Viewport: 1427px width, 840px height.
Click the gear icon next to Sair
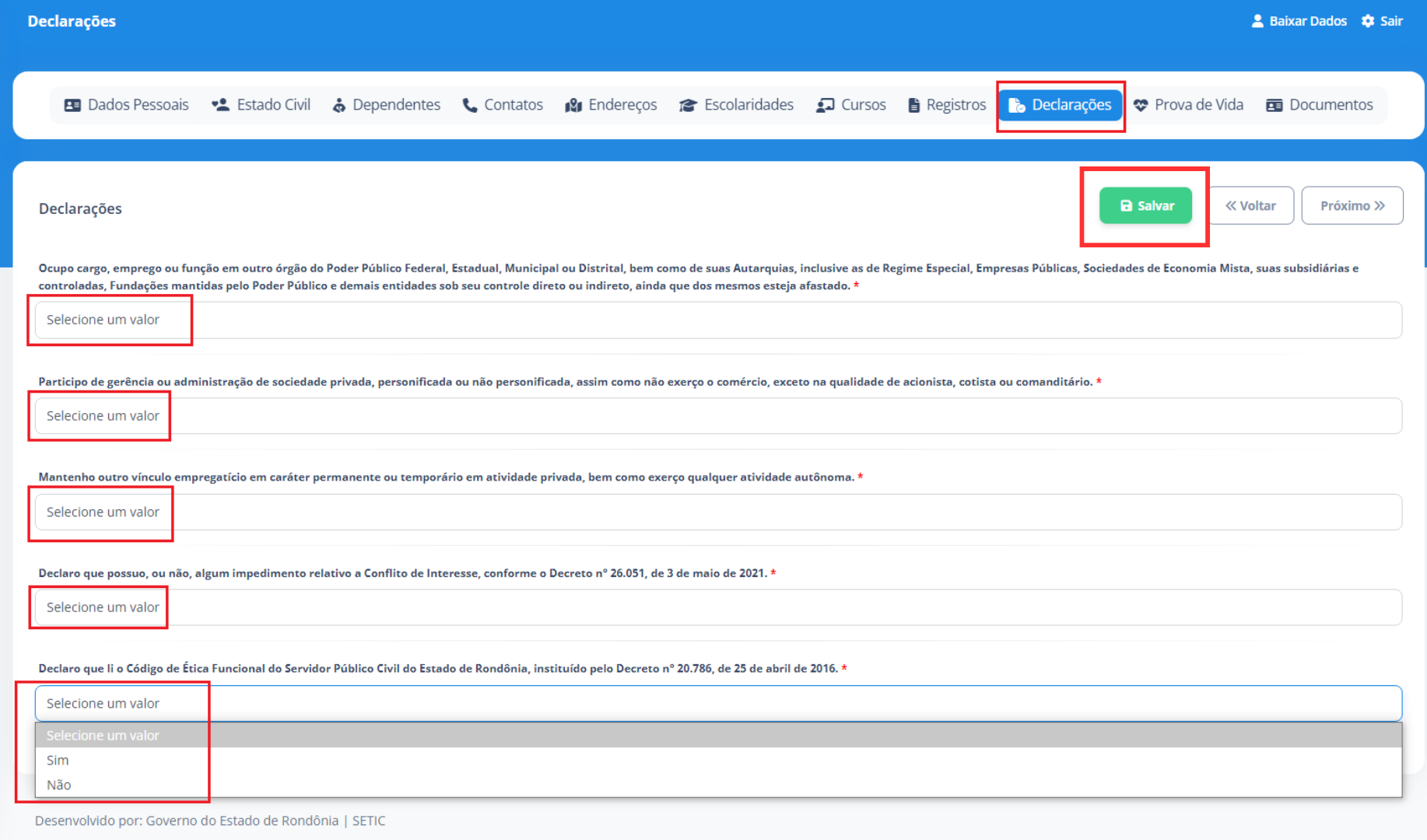coord(1368,21)
